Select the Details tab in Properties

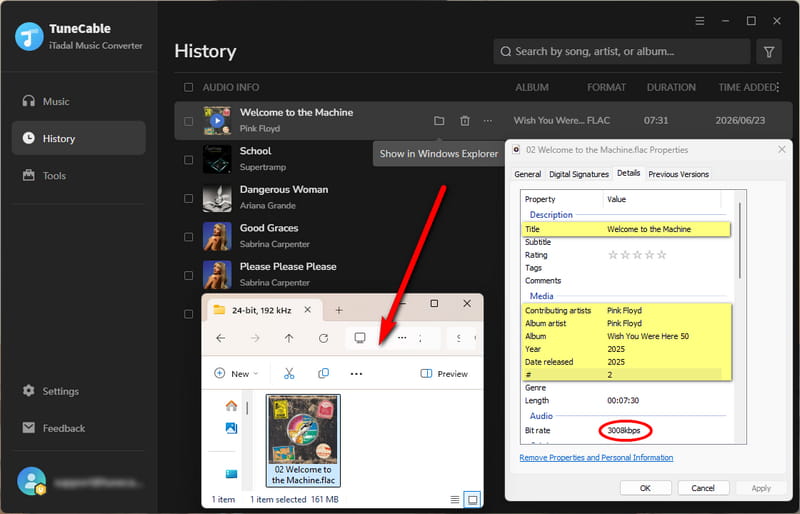coord(628,173)
